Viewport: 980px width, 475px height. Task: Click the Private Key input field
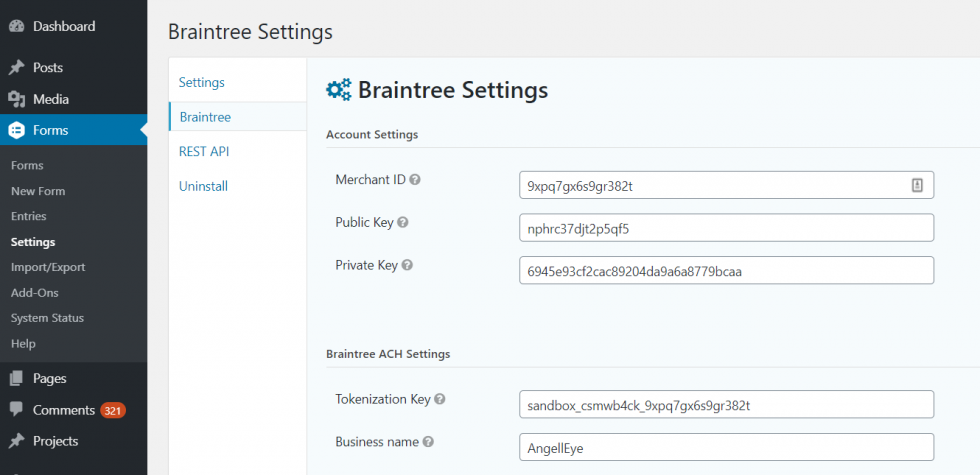(x=725, y=271)
